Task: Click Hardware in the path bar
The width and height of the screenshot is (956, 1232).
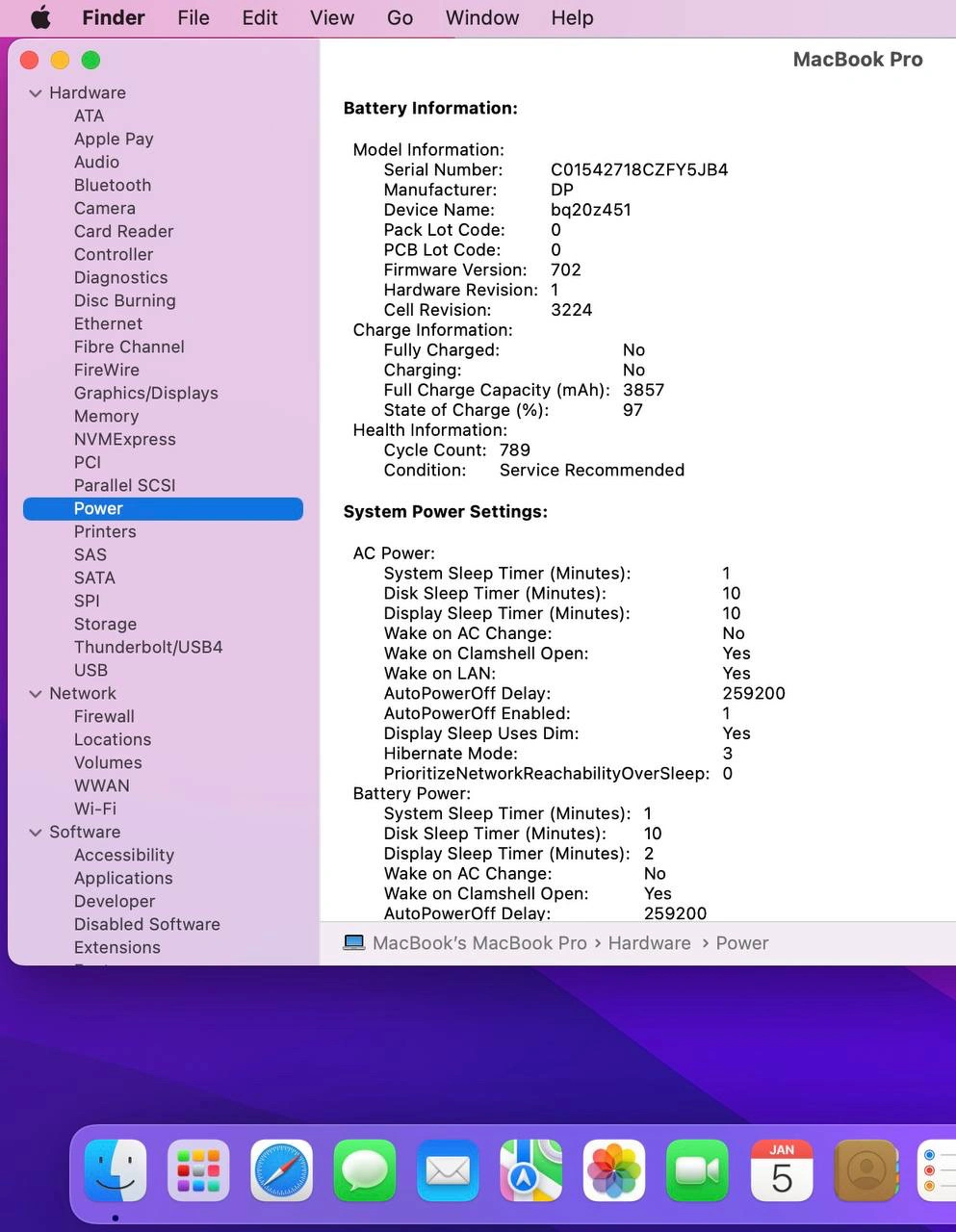Action: [649, 943]
